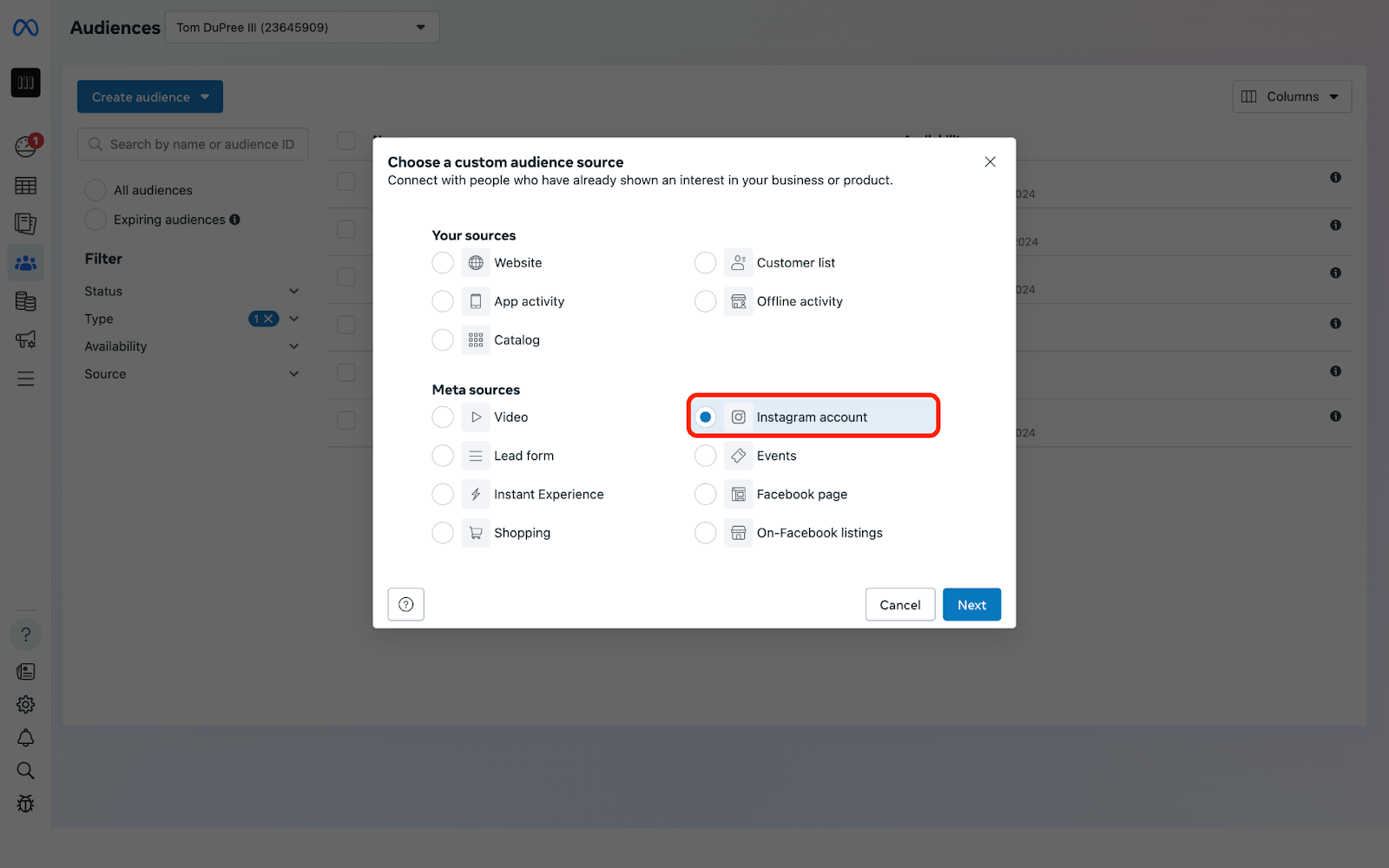This screenshot has height=868, width=1389.
Task: Click the bug report icon
Action: pyautogui.click(x=25, y=804)
